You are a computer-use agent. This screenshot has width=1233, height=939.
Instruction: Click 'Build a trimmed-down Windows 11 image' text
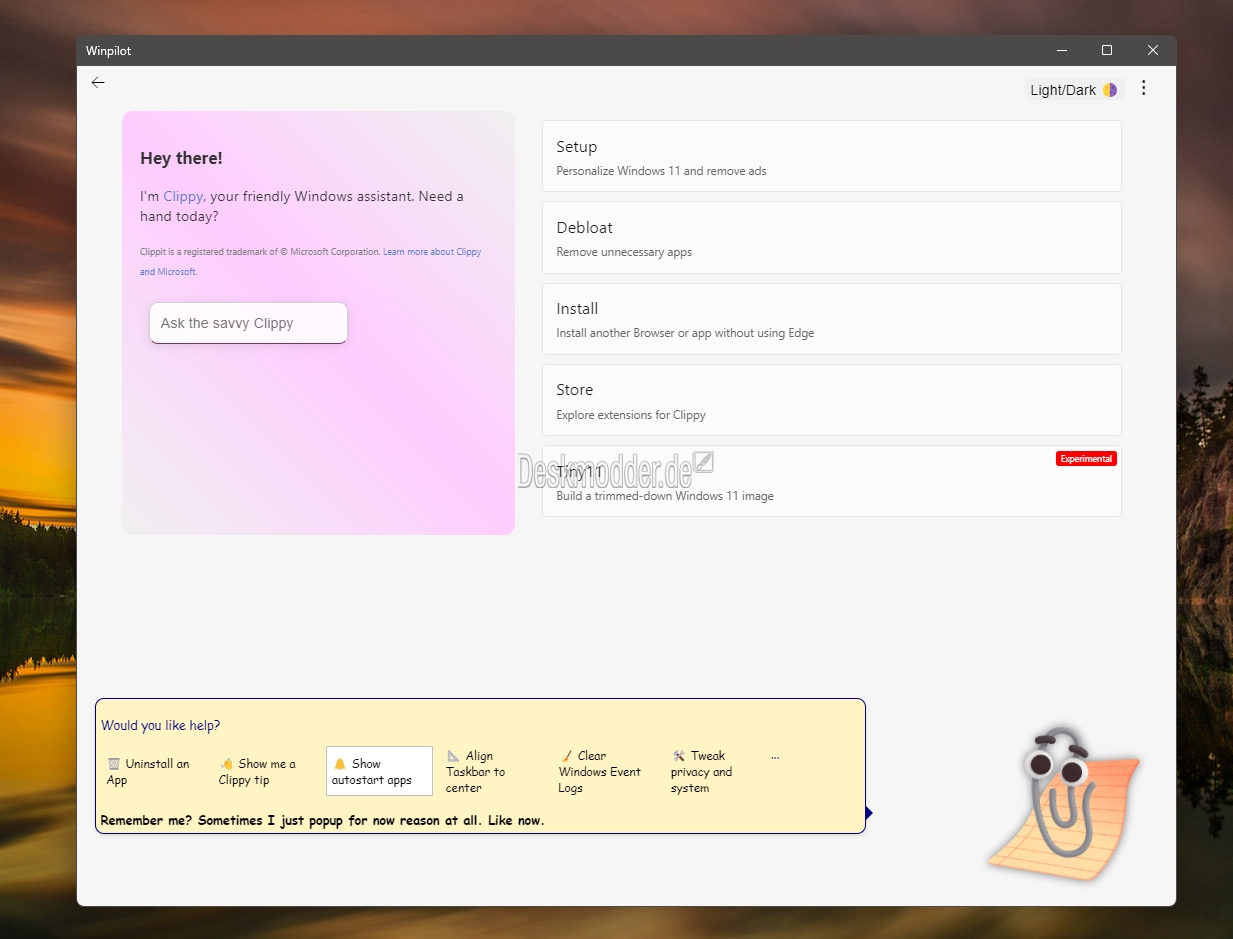[x=665, y=496]
